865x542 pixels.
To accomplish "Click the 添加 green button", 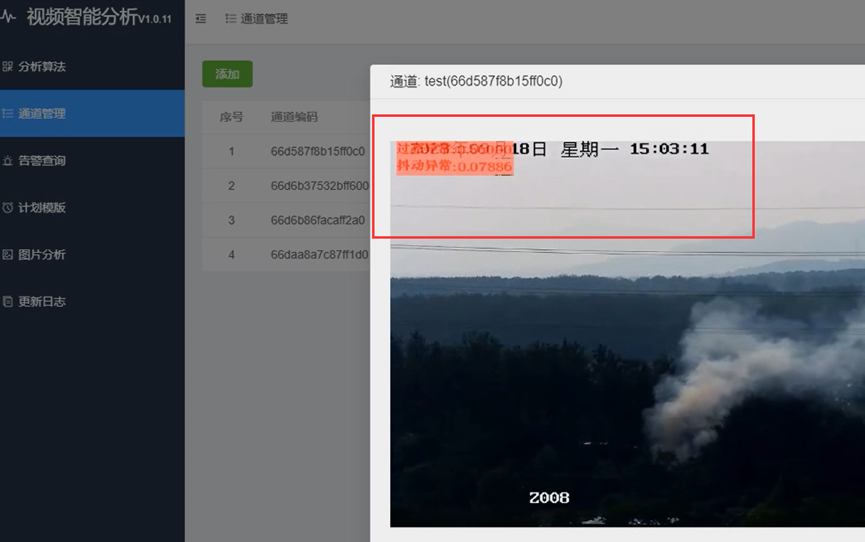I will point(227,74).
